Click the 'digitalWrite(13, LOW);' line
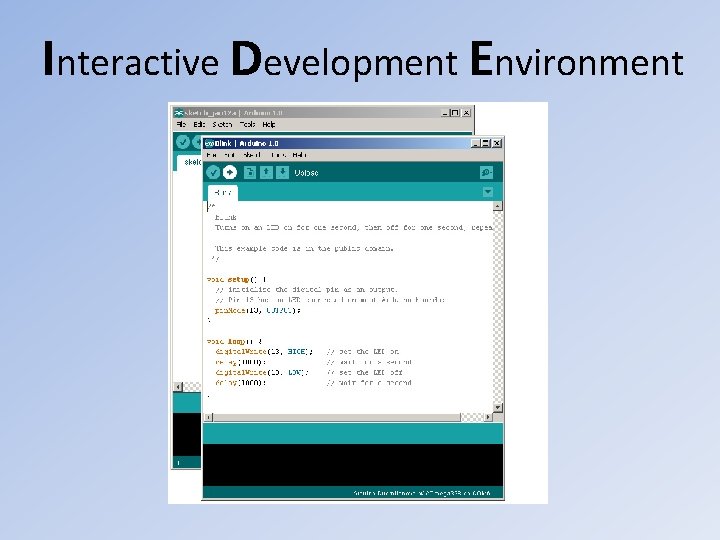Image resolution: width=720 pixels, height=540 pixels. click(262, 372)
